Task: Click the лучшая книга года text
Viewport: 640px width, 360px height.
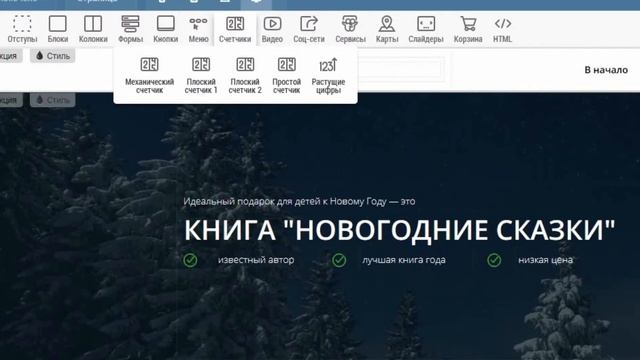Action: click(x=404, y=260)
